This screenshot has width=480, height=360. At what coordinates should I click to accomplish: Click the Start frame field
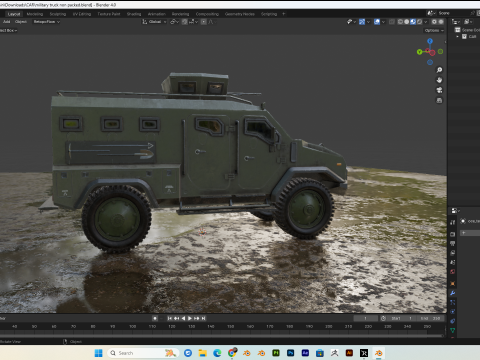pos(402,318)
